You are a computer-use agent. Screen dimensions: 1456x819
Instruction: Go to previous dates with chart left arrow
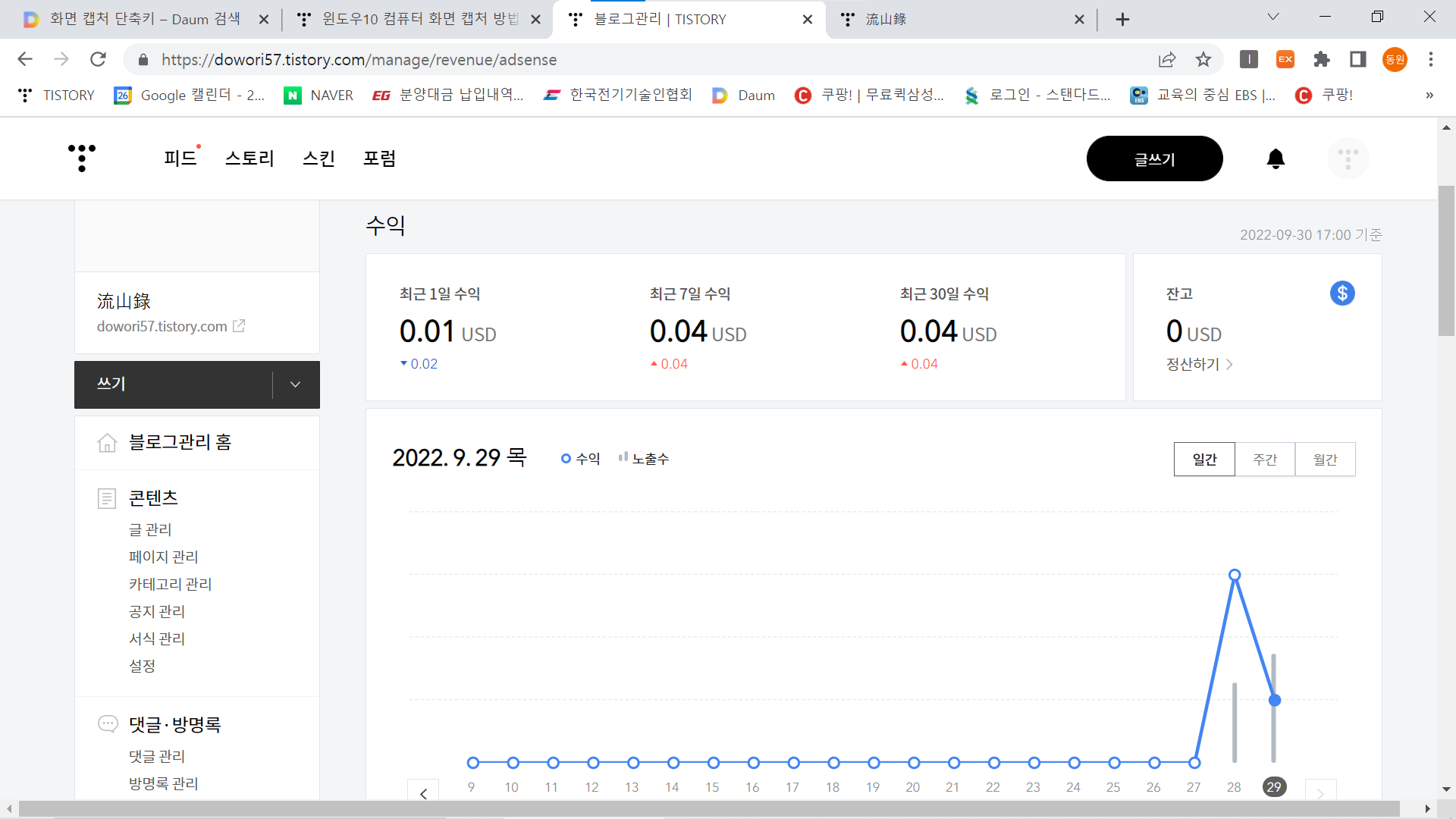(x=423, y=792)
